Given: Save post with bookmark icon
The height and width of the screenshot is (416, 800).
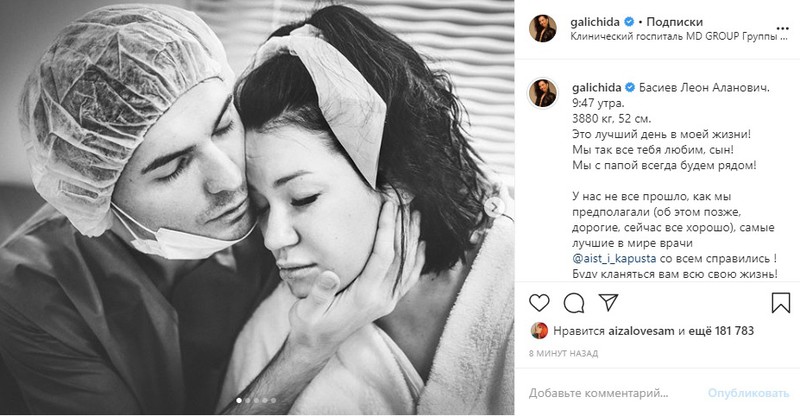Looking at the screenshot, I should click(781, 303).
